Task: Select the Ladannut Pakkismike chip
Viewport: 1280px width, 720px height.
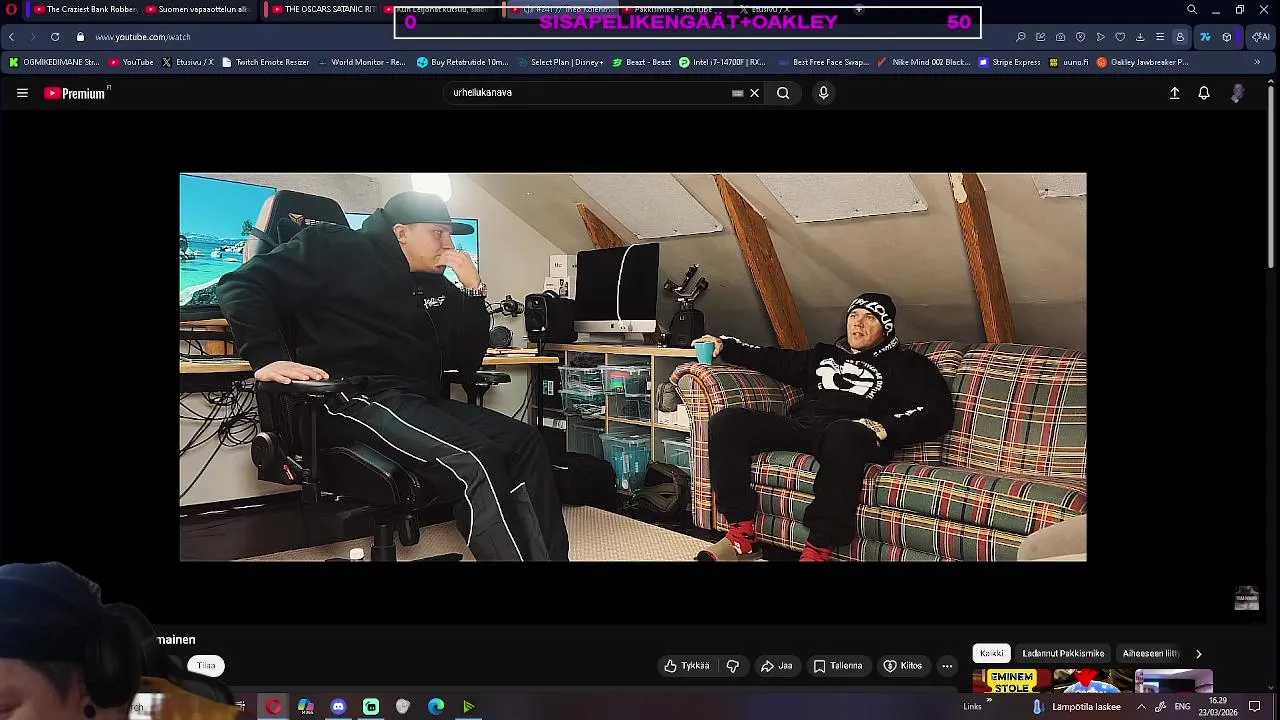Action: pos(1063,654)
